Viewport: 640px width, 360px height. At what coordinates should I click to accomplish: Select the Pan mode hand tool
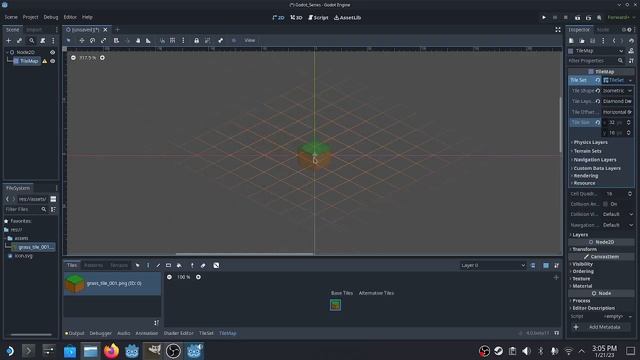[138, 40]
